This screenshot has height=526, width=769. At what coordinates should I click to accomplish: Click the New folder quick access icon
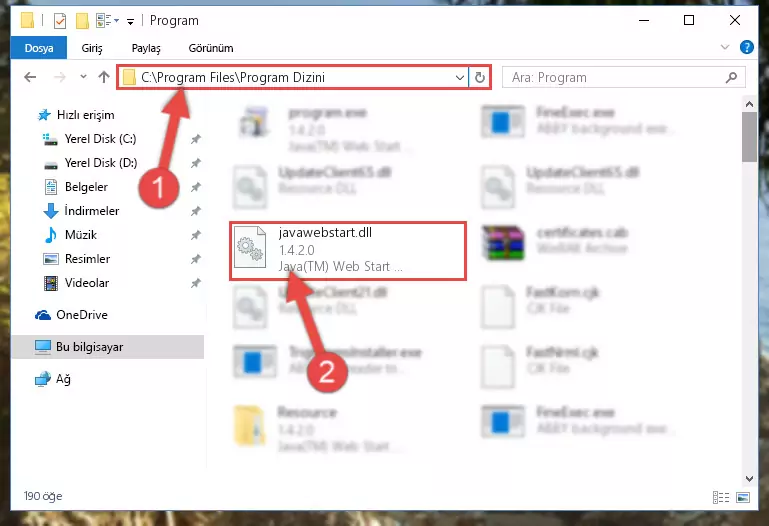[x=82, y=21]
